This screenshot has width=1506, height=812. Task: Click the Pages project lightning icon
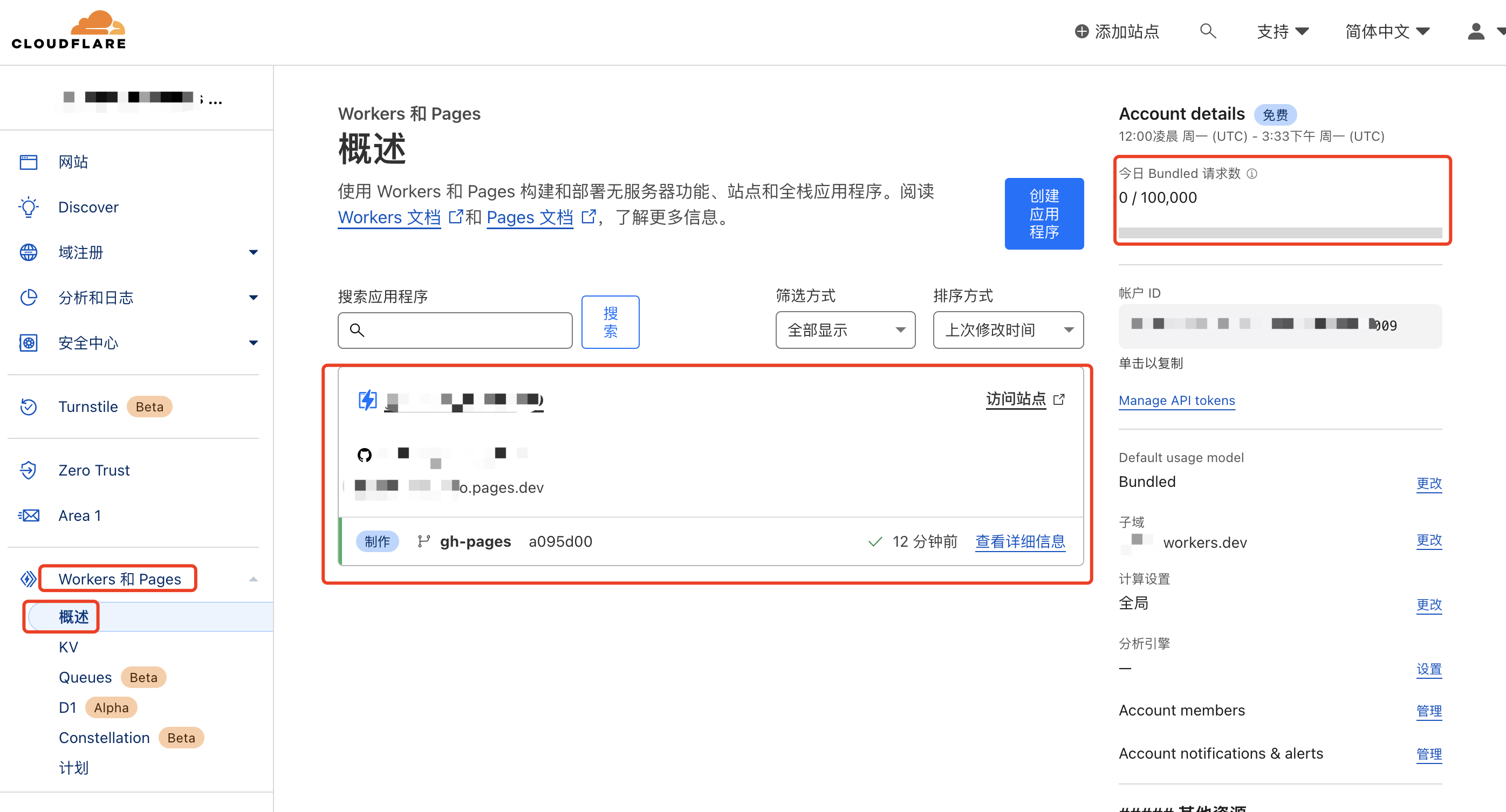[x=368, y=400]
